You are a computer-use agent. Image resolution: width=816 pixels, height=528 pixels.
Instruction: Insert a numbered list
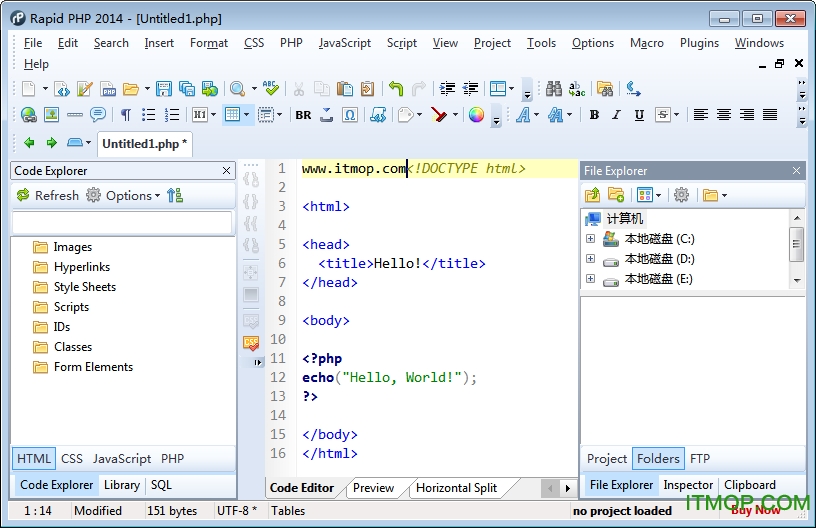(x=172, y=114)
